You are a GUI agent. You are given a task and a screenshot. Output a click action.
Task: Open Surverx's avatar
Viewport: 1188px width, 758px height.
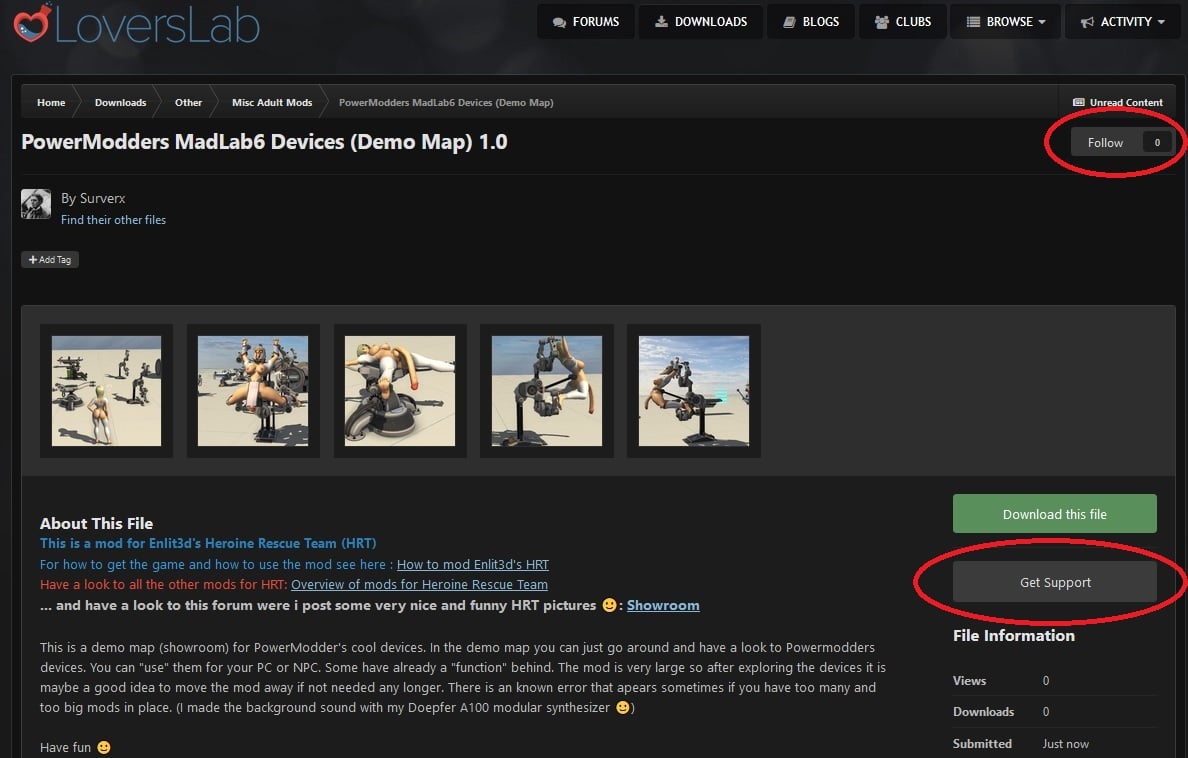(x=36, y=204)
